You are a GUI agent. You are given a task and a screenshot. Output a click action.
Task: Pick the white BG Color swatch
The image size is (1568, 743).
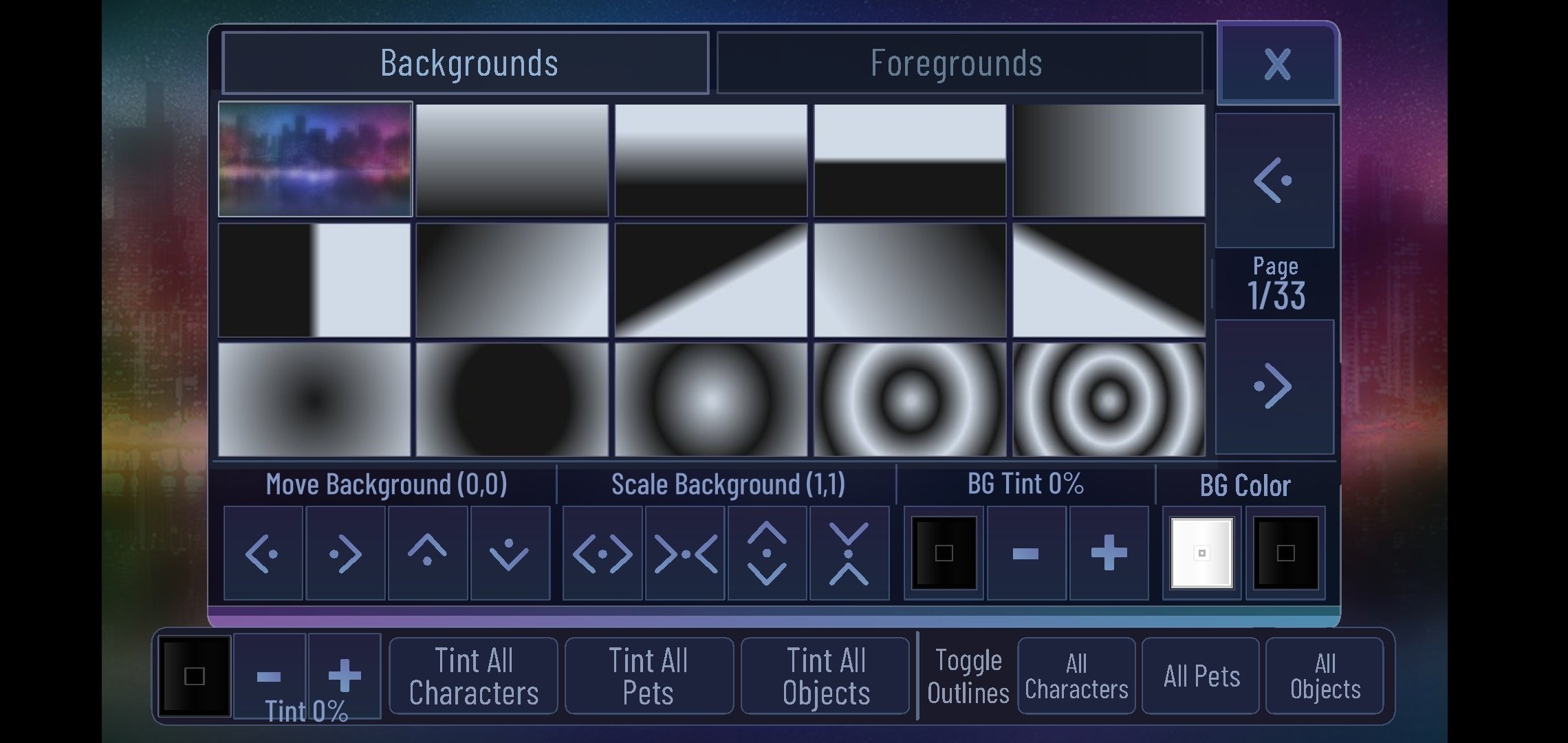tap(1201, 553)
